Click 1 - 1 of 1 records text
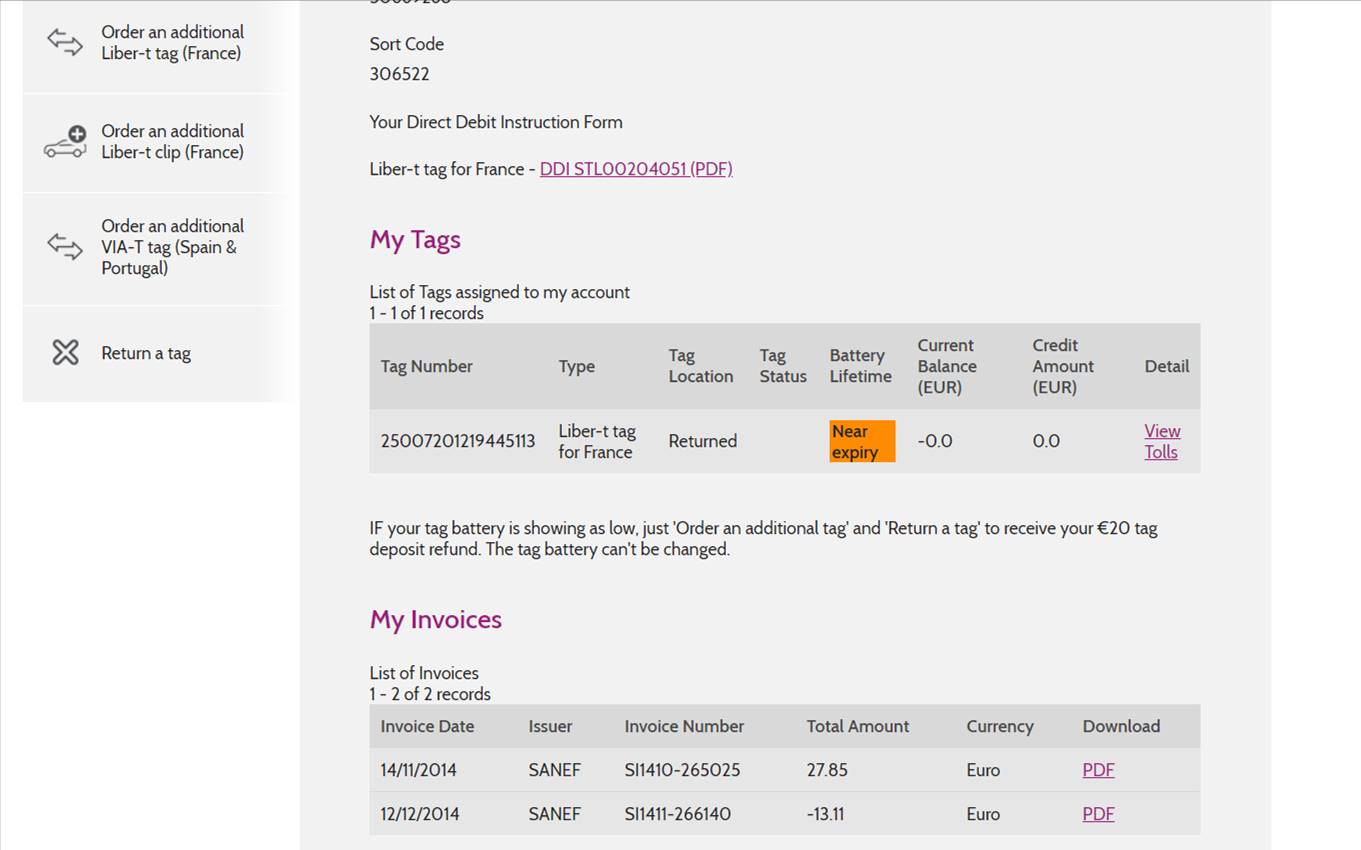This screenshot has width=1361, height=850. (427, 313)
